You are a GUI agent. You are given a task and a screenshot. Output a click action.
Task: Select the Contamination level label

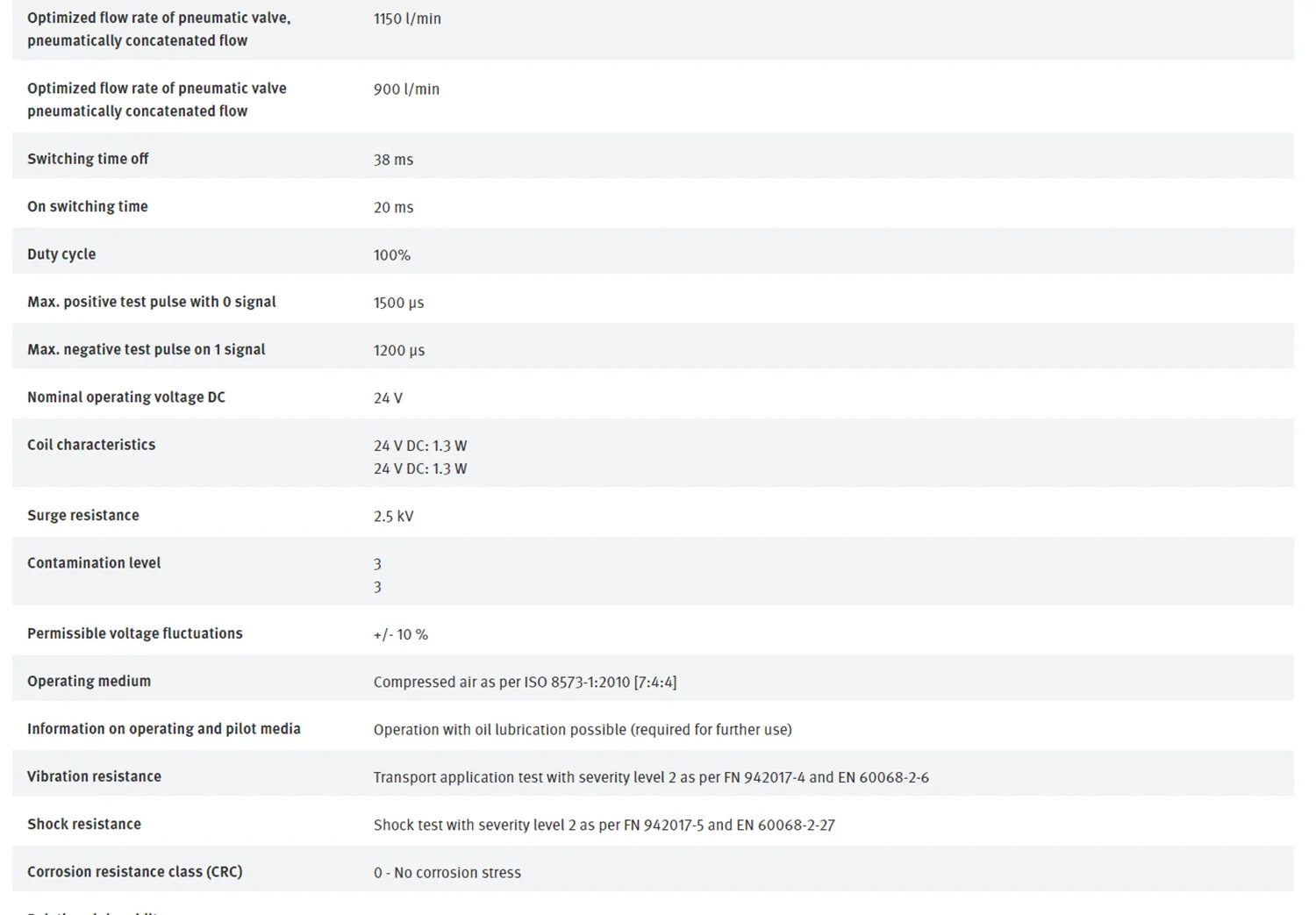(94, 563)
